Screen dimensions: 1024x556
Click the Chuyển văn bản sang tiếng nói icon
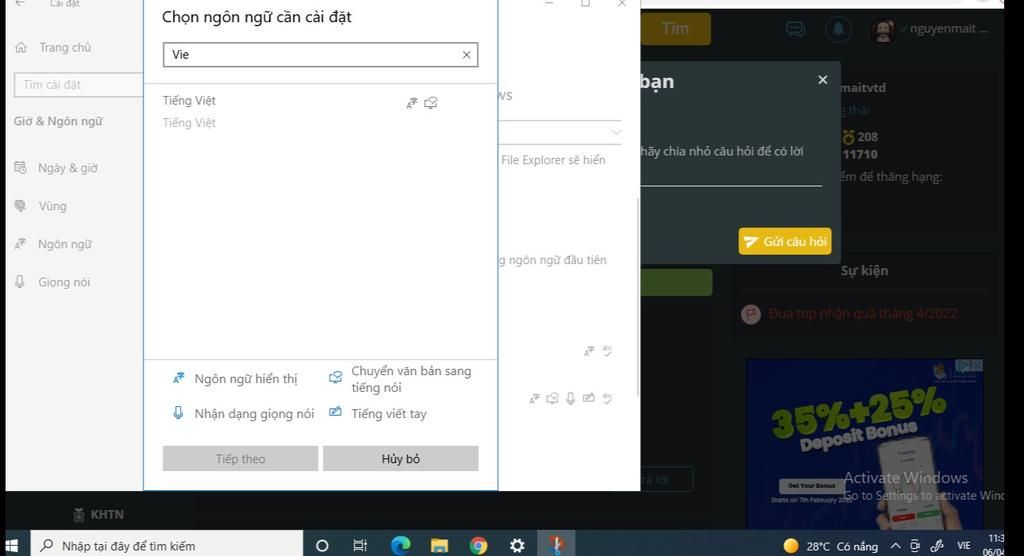tap(335, 378)
